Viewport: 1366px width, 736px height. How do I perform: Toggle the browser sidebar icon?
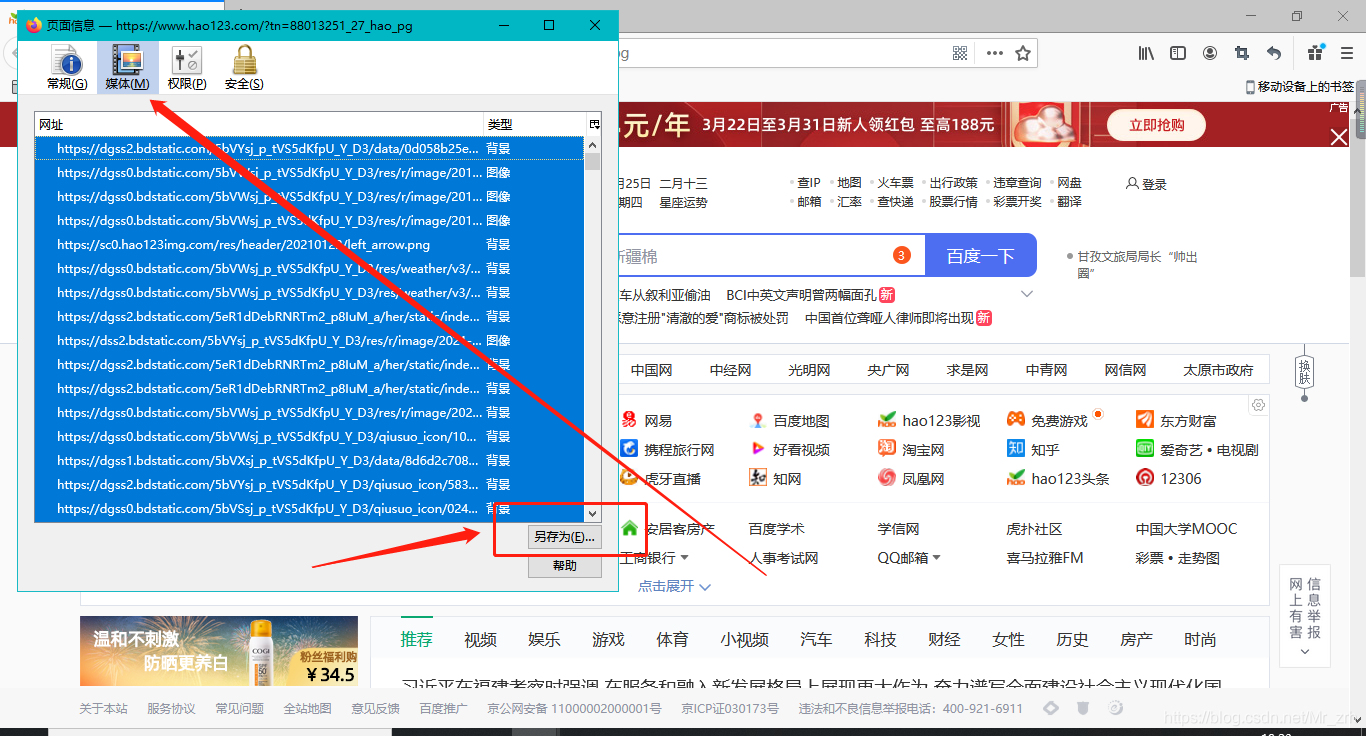[1177, 53]
